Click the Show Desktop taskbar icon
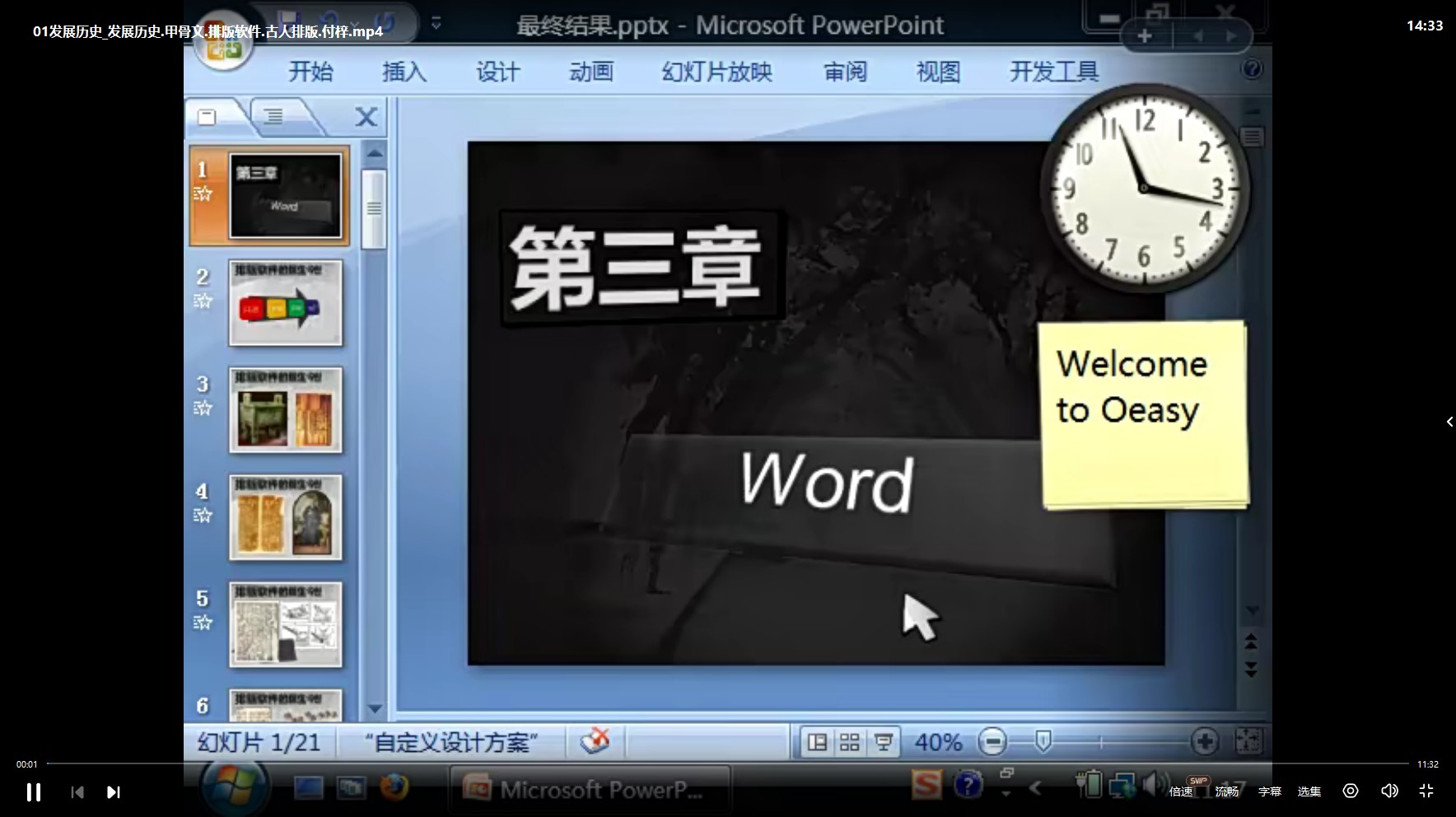Image resolution: width=1456 pixels, height=817 pixels. click(x=309, y=789)
